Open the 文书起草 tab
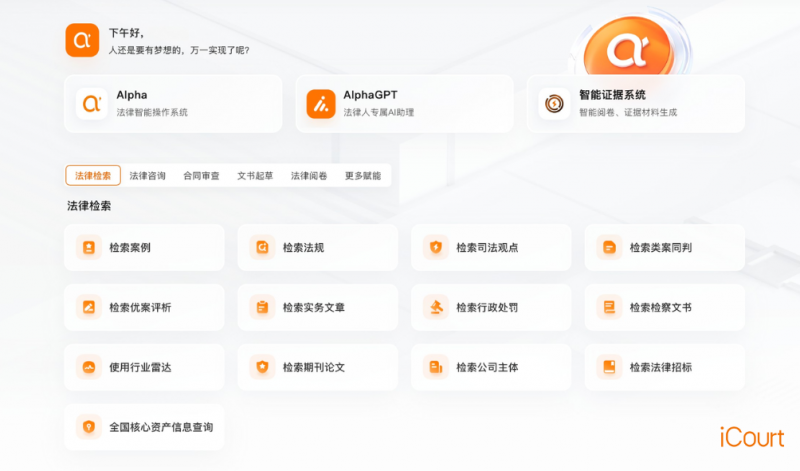Screen dimensions: 800x471 (255, 176)
